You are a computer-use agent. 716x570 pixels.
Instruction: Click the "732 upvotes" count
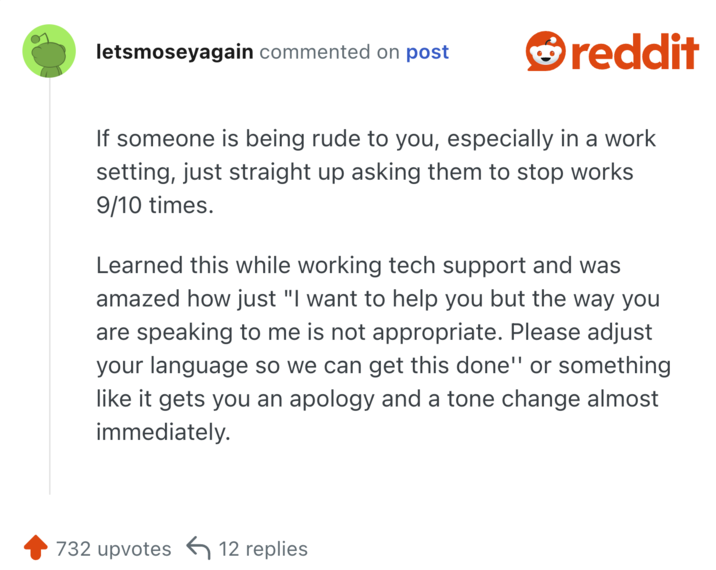[x=113, y=548]
